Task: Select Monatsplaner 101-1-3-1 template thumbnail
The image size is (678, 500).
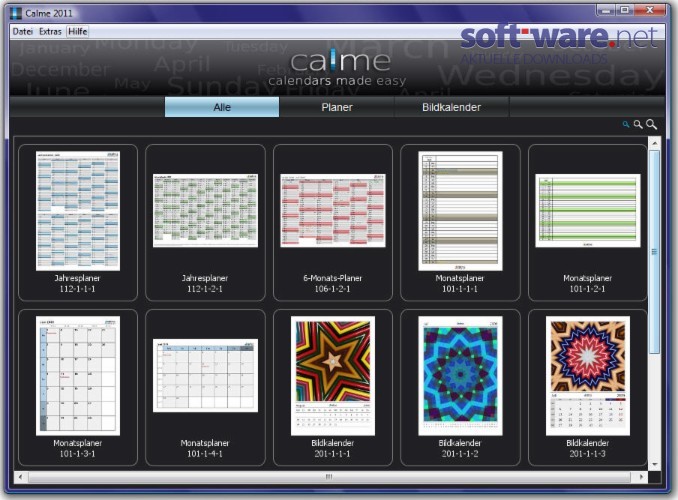Action: click(78, 376)
